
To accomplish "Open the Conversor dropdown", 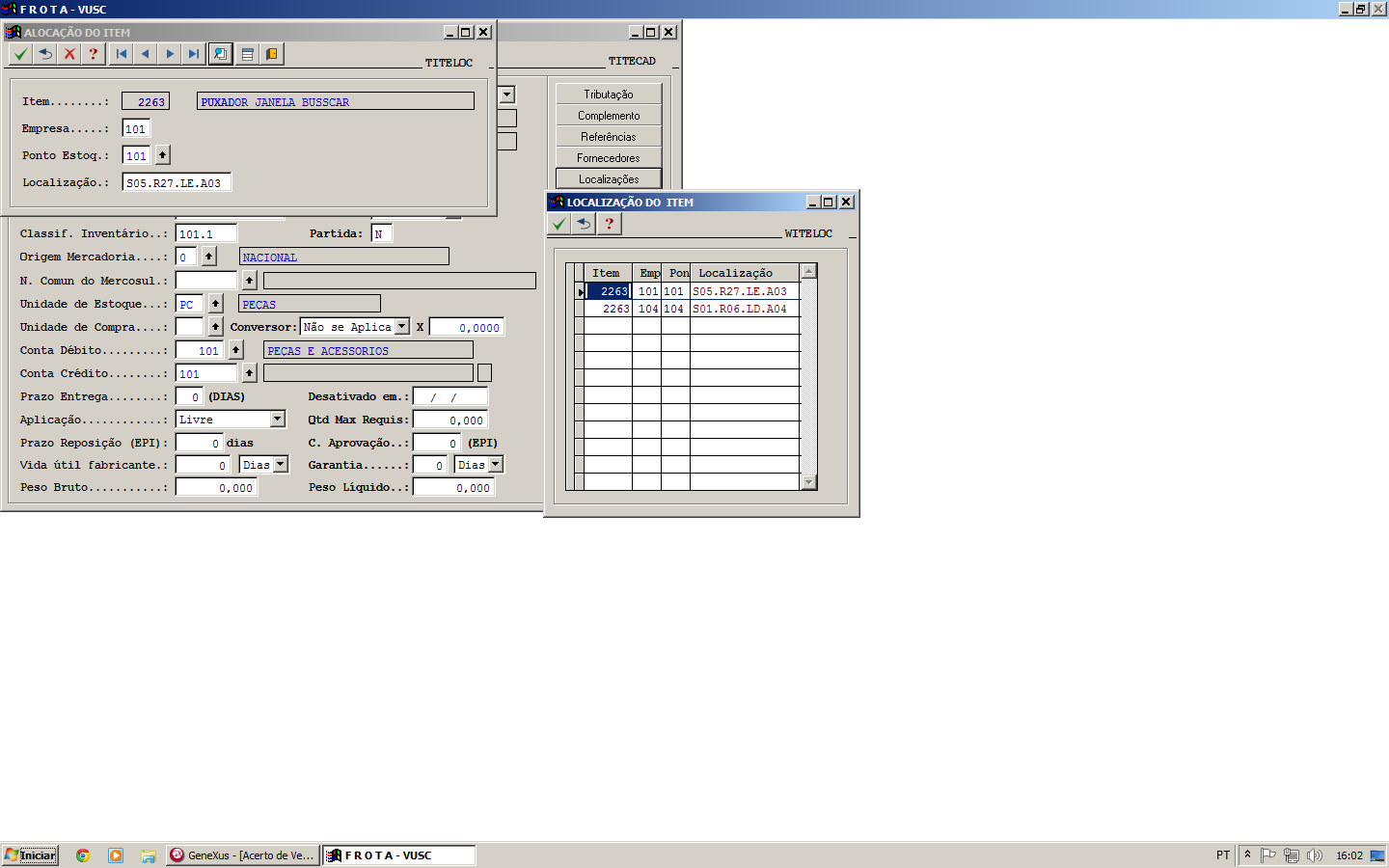I will point(402,327).
